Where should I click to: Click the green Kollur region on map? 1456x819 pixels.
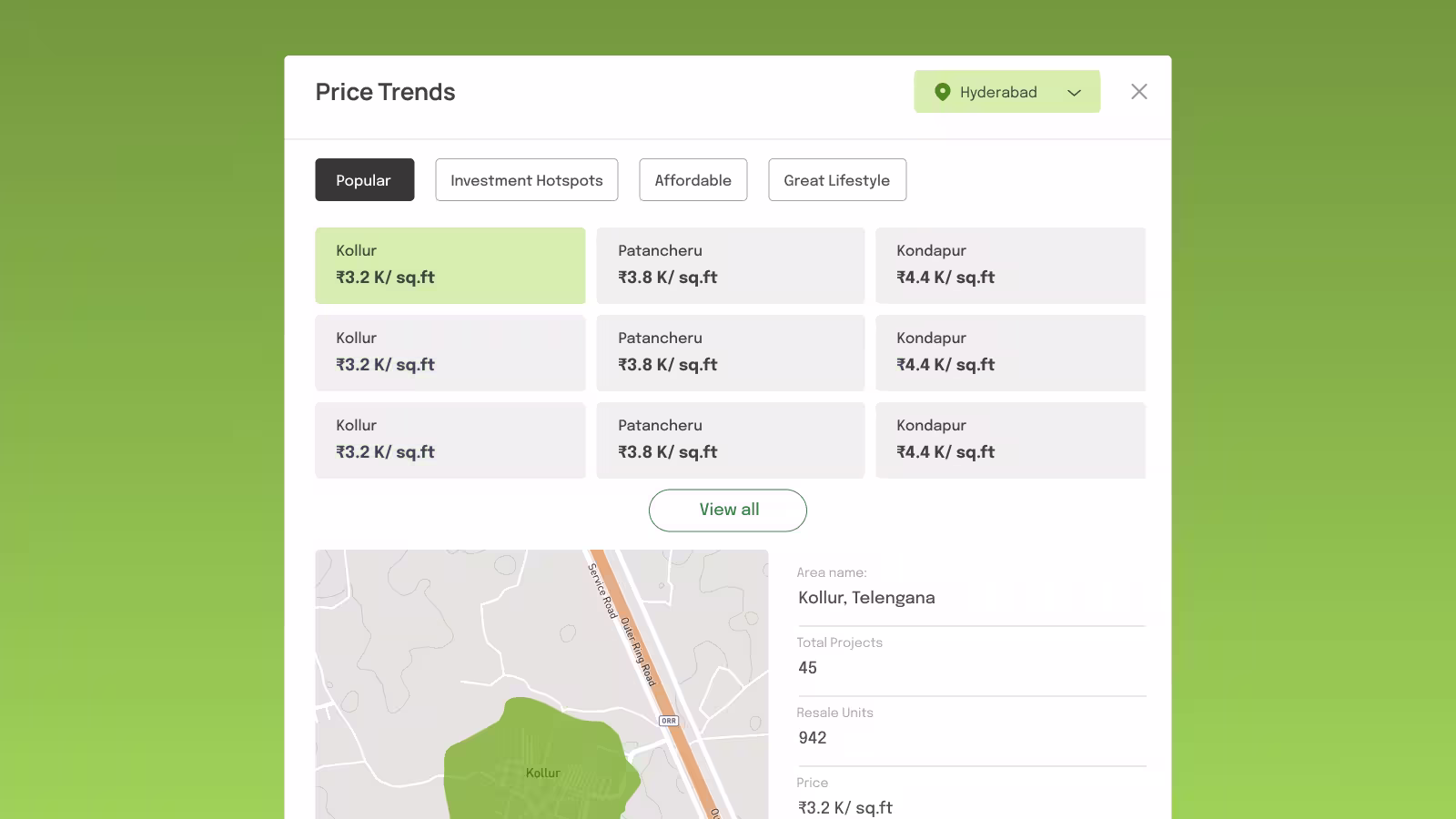(x=542, y=760)
